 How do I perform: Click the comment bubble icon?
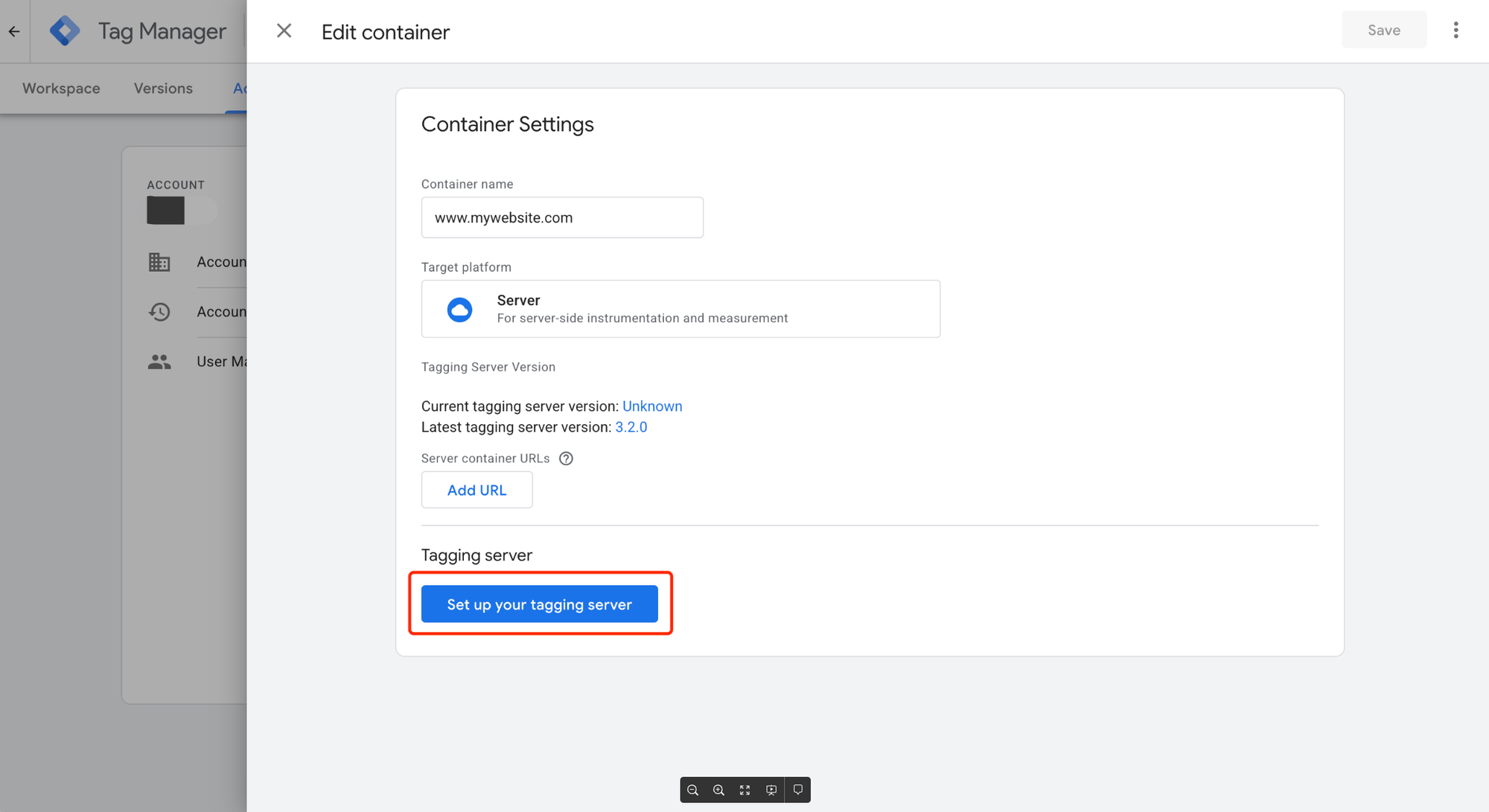coord(798,790)
